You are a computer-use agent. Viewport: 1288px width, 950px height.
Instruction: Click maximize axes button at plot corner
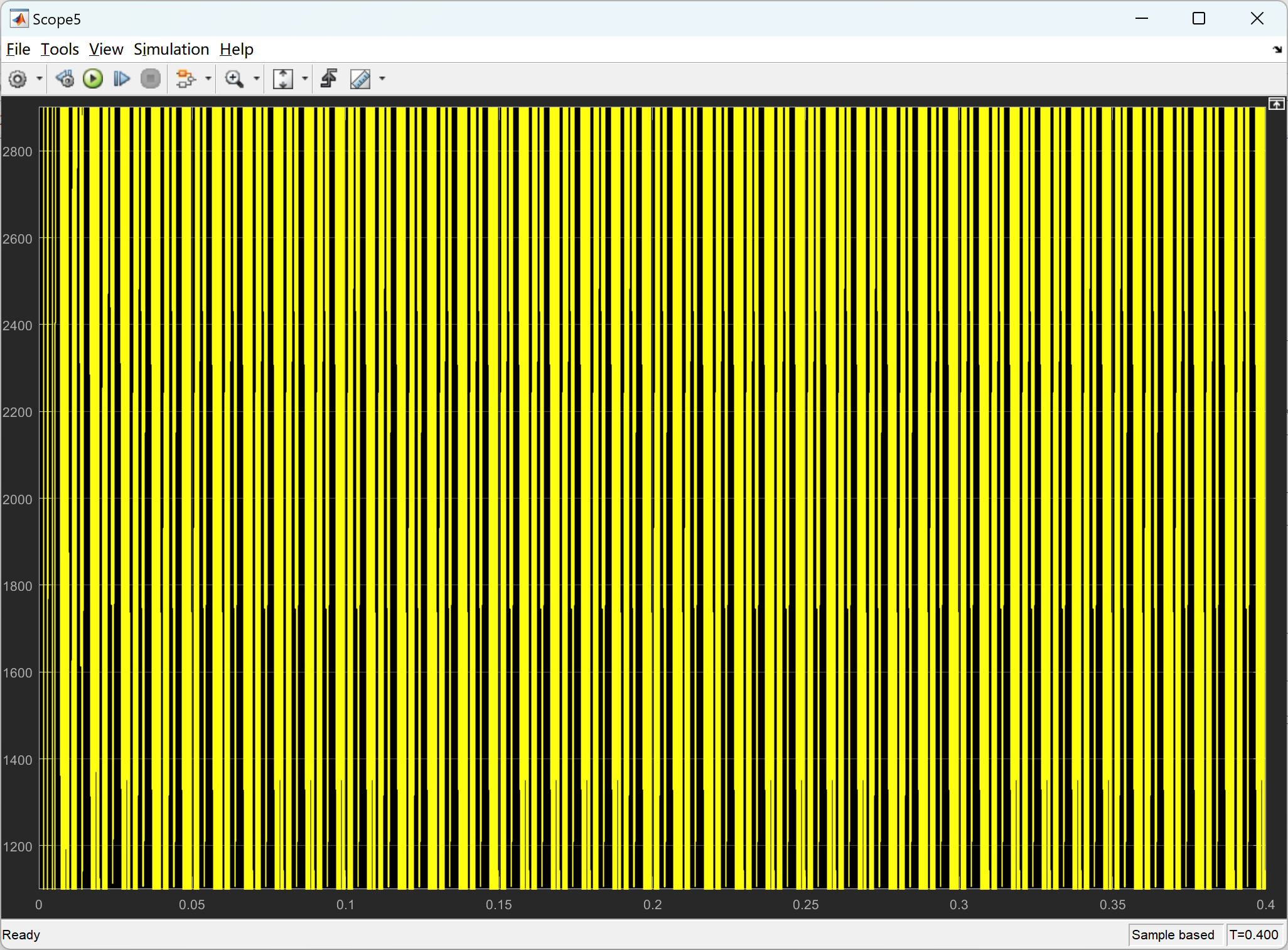[1276, 104]
